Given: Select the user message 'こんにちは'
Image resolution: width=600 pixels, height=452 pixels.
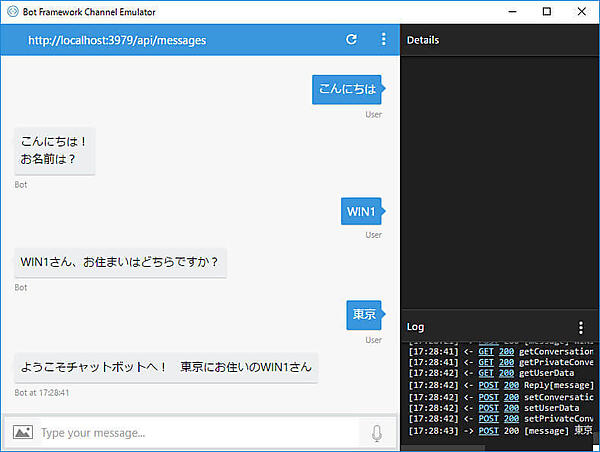Looking at the screenshot, I should 347,89.
